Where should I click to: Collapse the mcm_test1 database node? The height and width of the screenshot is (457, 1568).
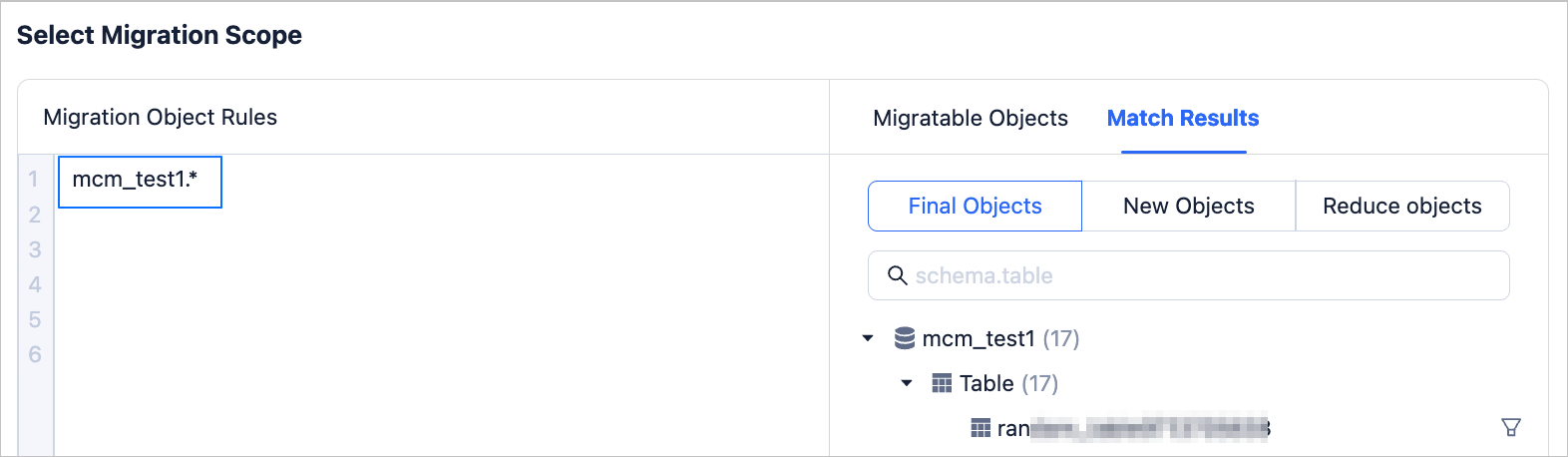(868, 338)
